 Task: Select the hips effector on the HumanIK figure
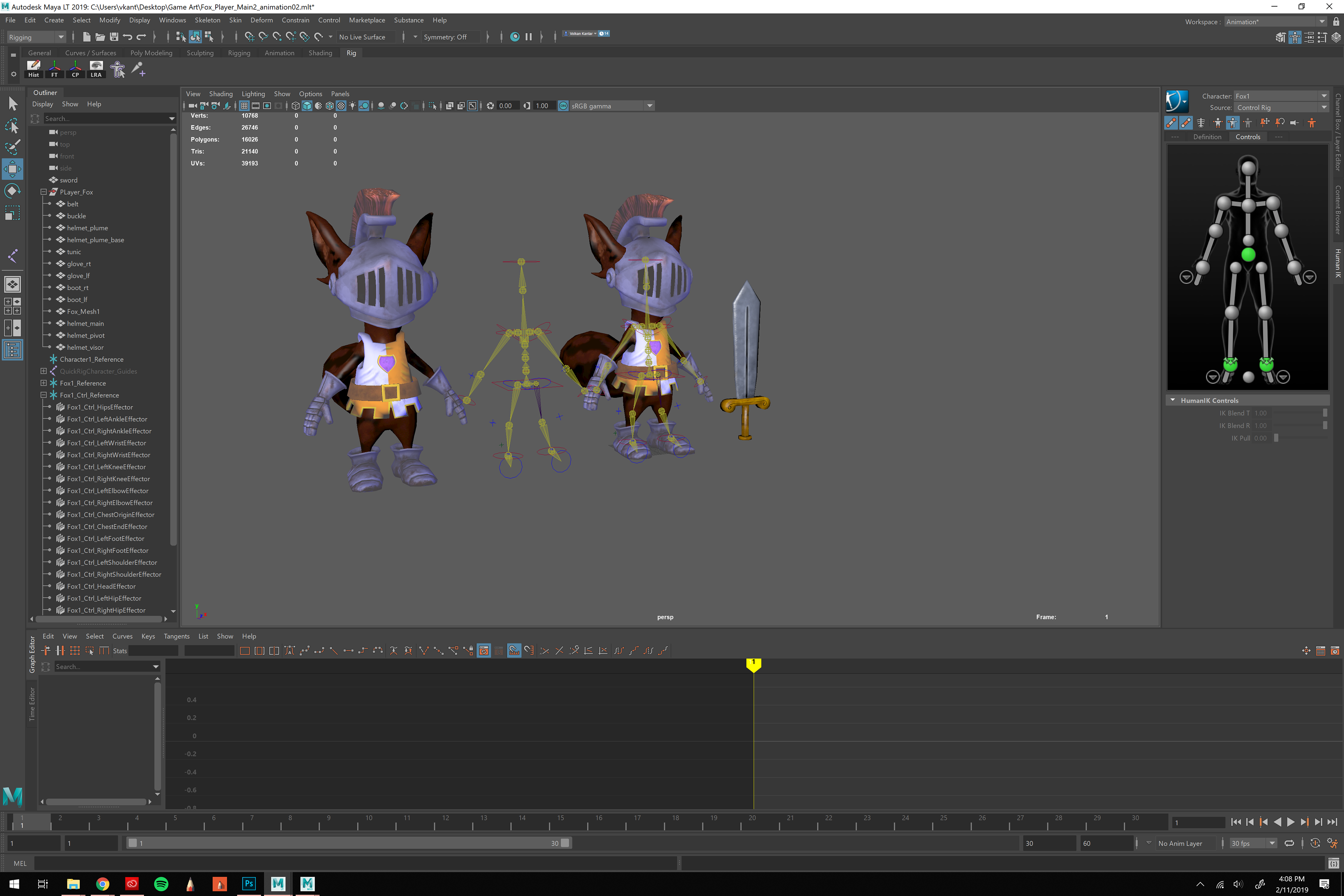pos(1248,255)
